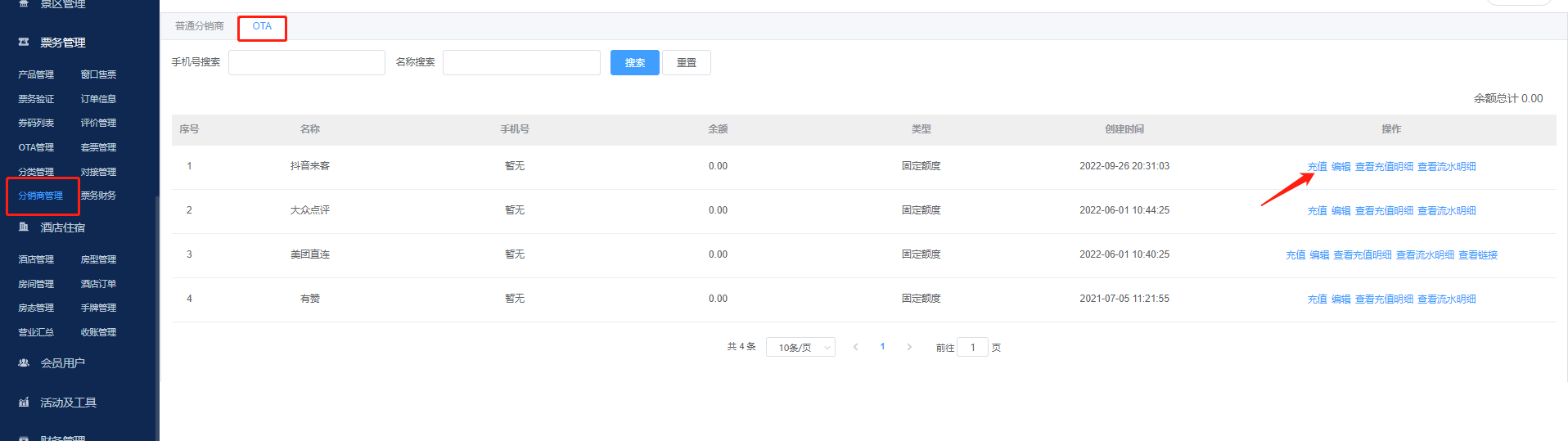Open OTA管理 in the sidebar menu

click(36, 148)
